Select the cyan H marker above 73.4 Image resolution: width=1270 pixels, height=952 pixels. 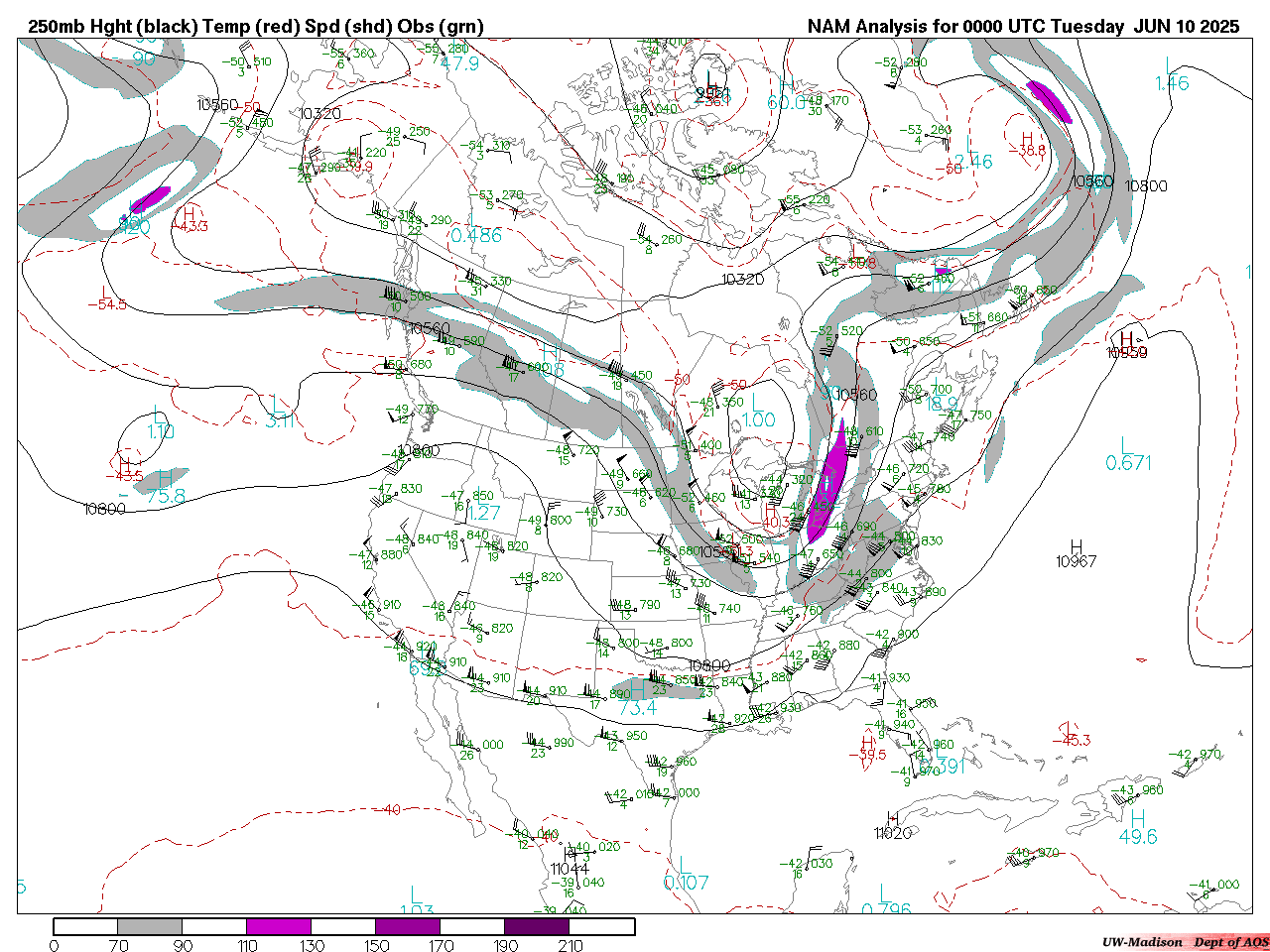(637, 689)
